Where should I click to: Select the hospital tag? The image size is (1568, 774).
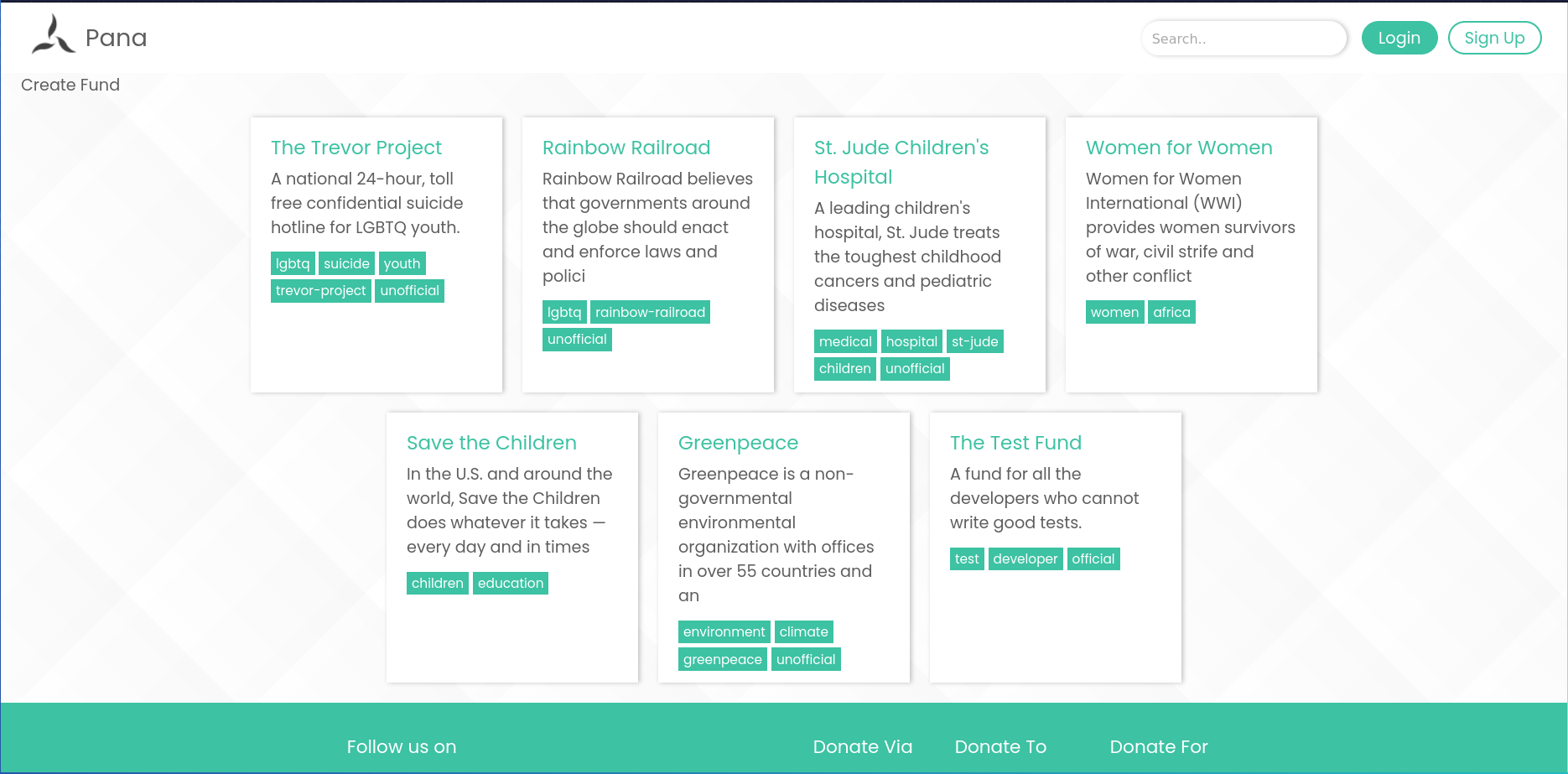point(911,341)
